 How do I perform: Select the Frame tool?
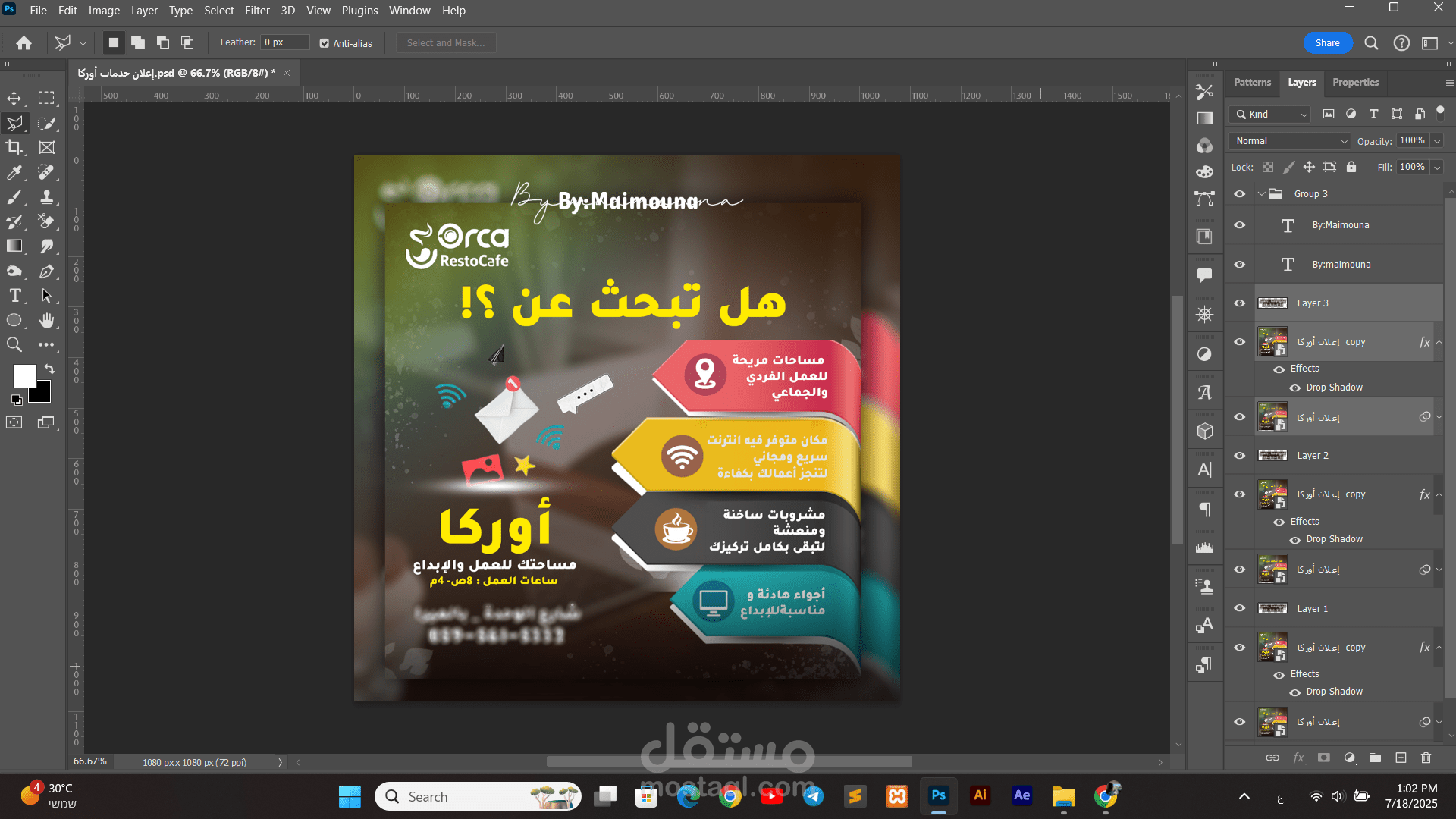pyautogui.click(x=47, y=147)
